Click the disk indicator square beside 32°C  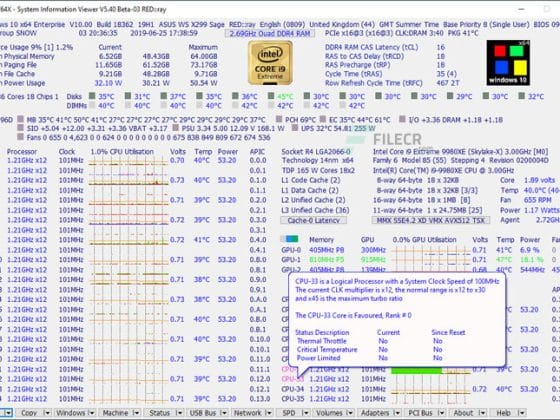tap(522, 96)
